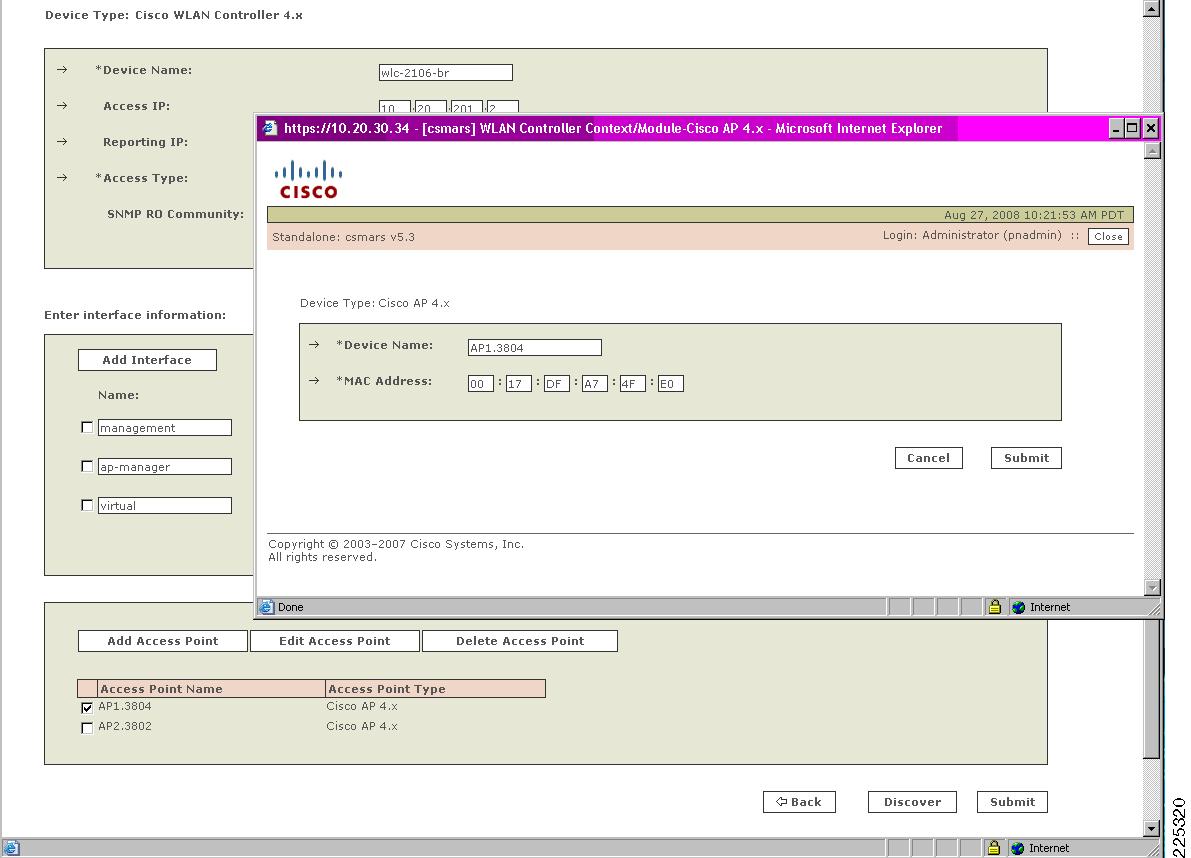Click the Cisco logo in the popup
1191x858 pixels.
pyautogui.click(x=308, y=180)
